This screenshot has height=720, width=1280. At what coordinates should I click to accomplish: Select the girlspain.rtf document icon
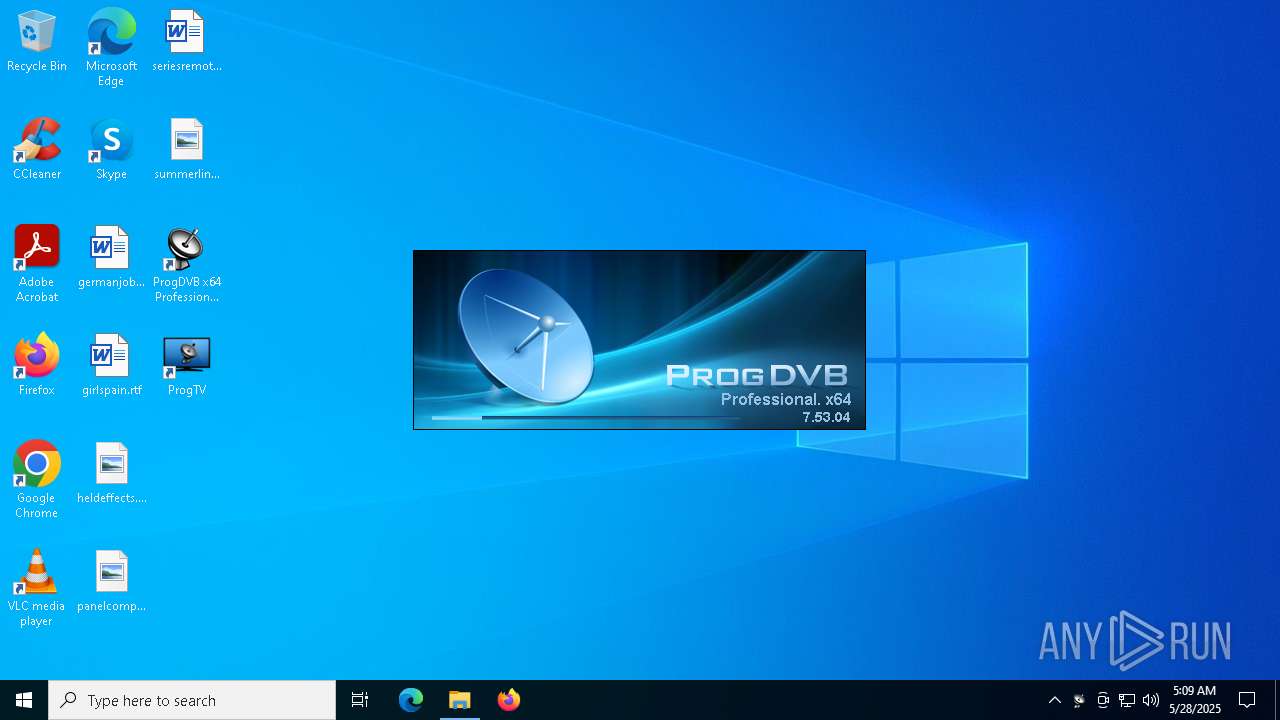click(x=111, y=366)
